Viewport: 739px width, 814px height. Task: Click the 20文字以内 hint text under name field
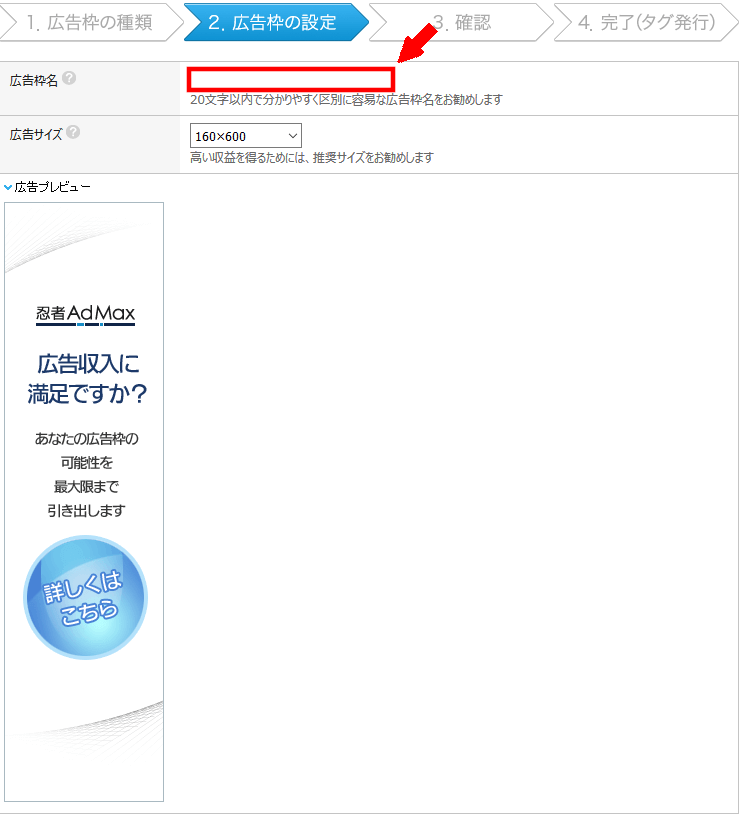pyautogui.click(x=346, y=99)
